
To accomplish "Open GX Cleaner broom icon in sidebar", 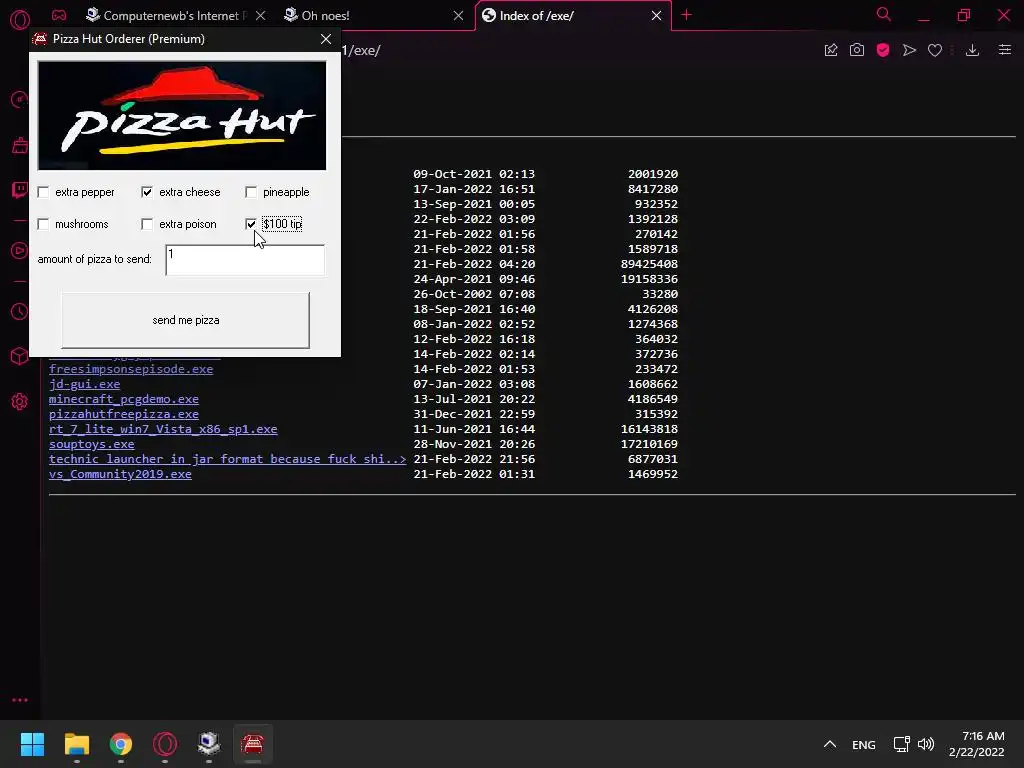I will [20, 145].
